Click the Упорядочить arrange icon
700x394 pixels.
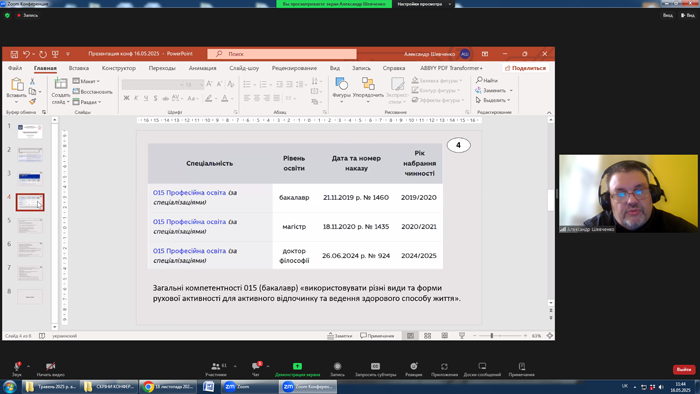pyautogui.click(x=368, y=83)
